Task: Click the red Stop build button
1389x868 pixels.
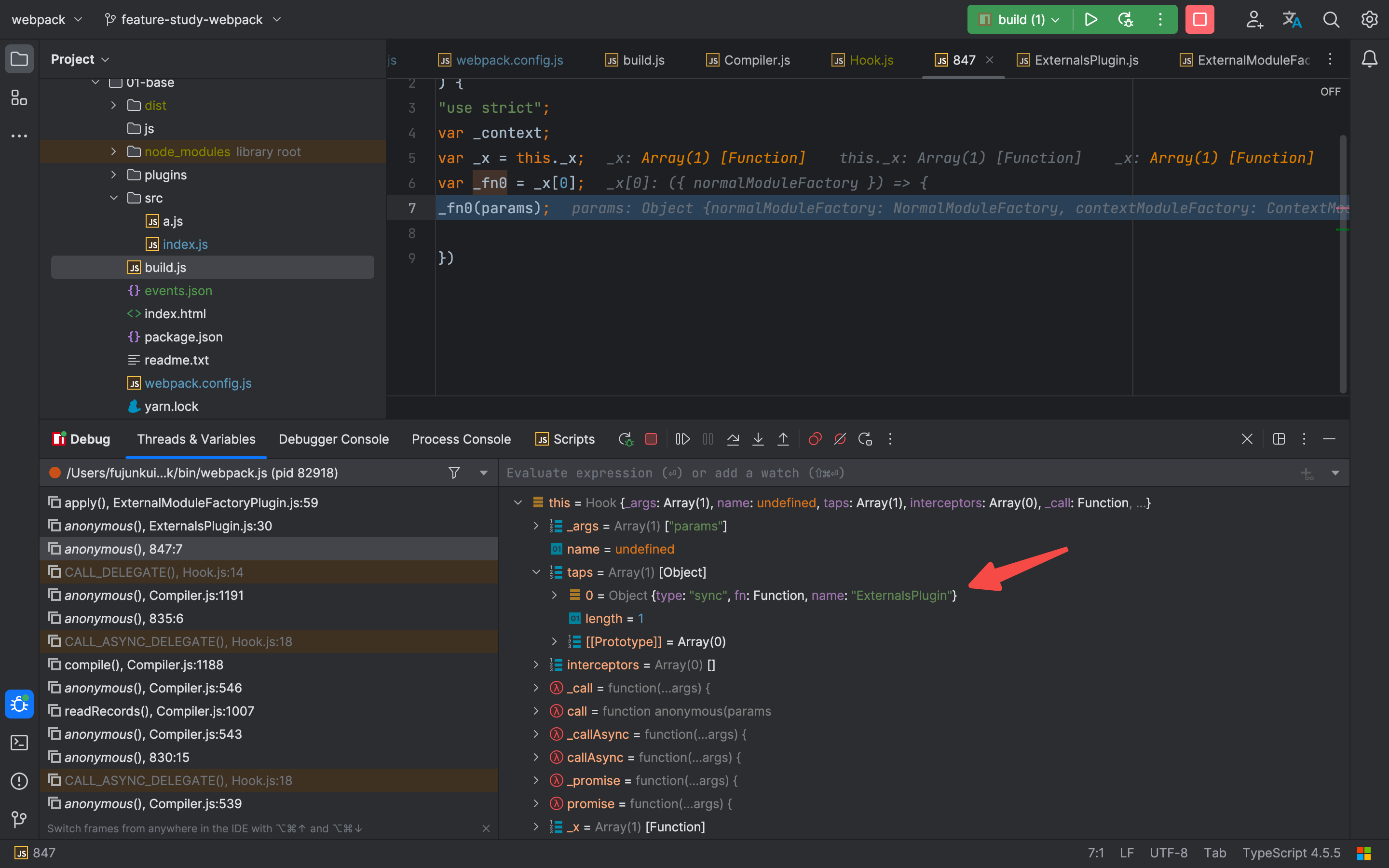Action: (1199, 19)
